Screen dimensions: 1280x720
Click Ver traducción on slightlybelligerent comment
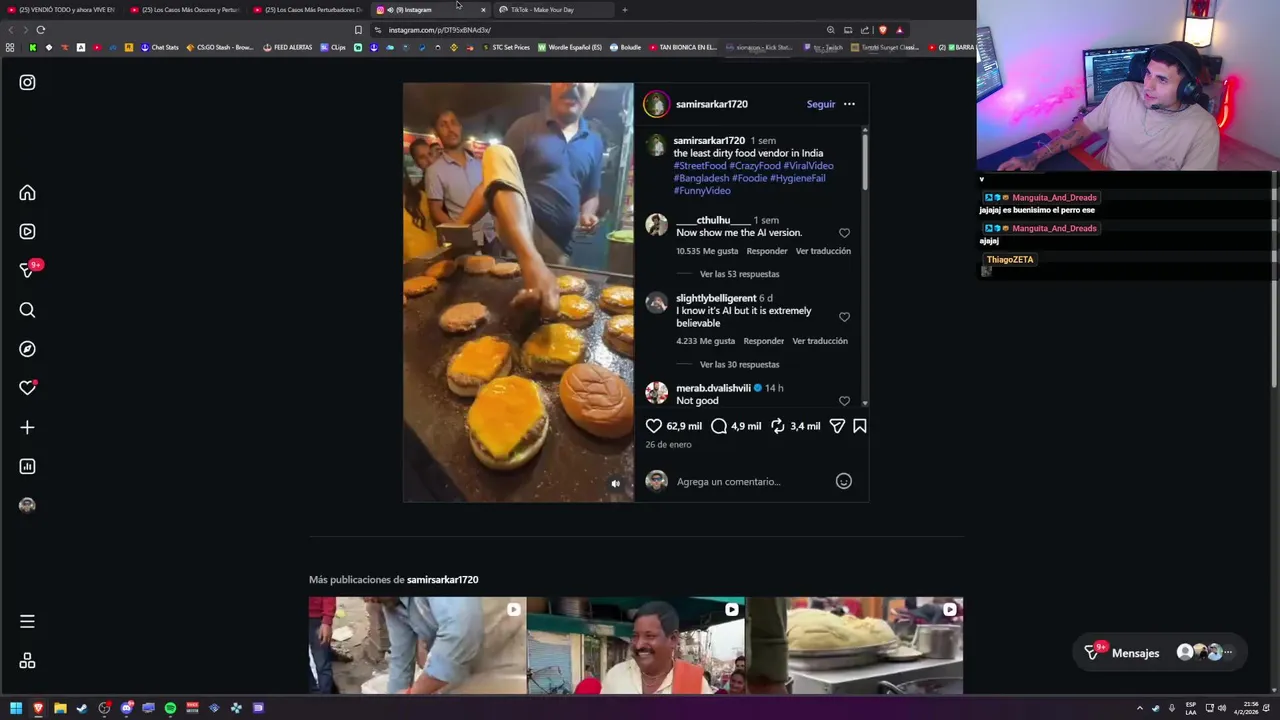[820, 341]
